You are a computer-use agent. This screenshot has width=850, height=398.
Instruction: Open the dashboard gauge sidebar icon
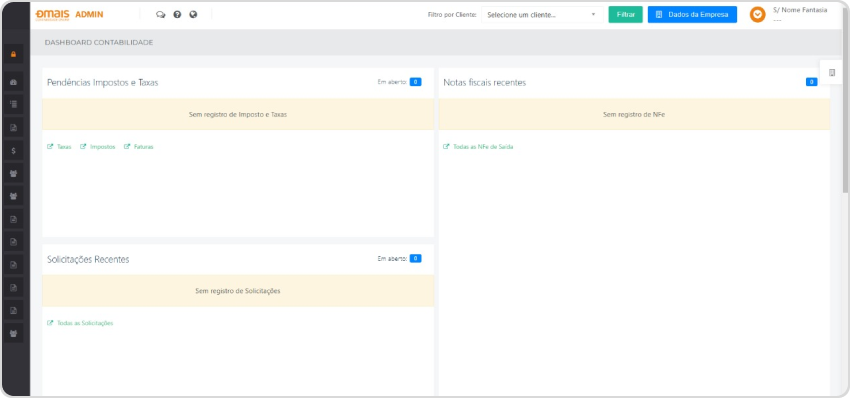pyautogui.click(x=14, y=82)
